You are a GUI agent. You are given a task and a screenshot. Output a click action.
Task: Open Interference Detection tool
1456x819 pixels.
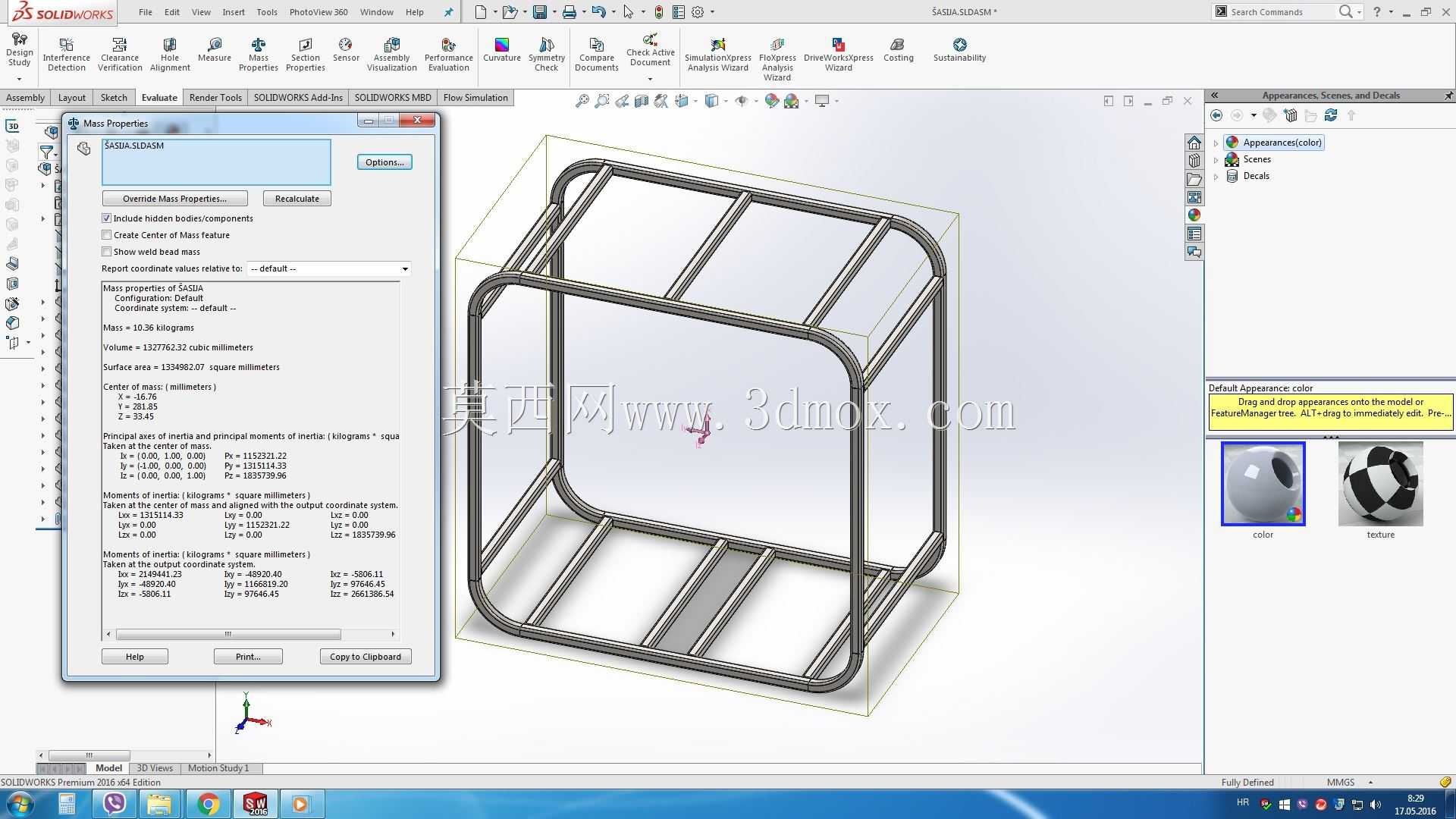tap(66, 54)
